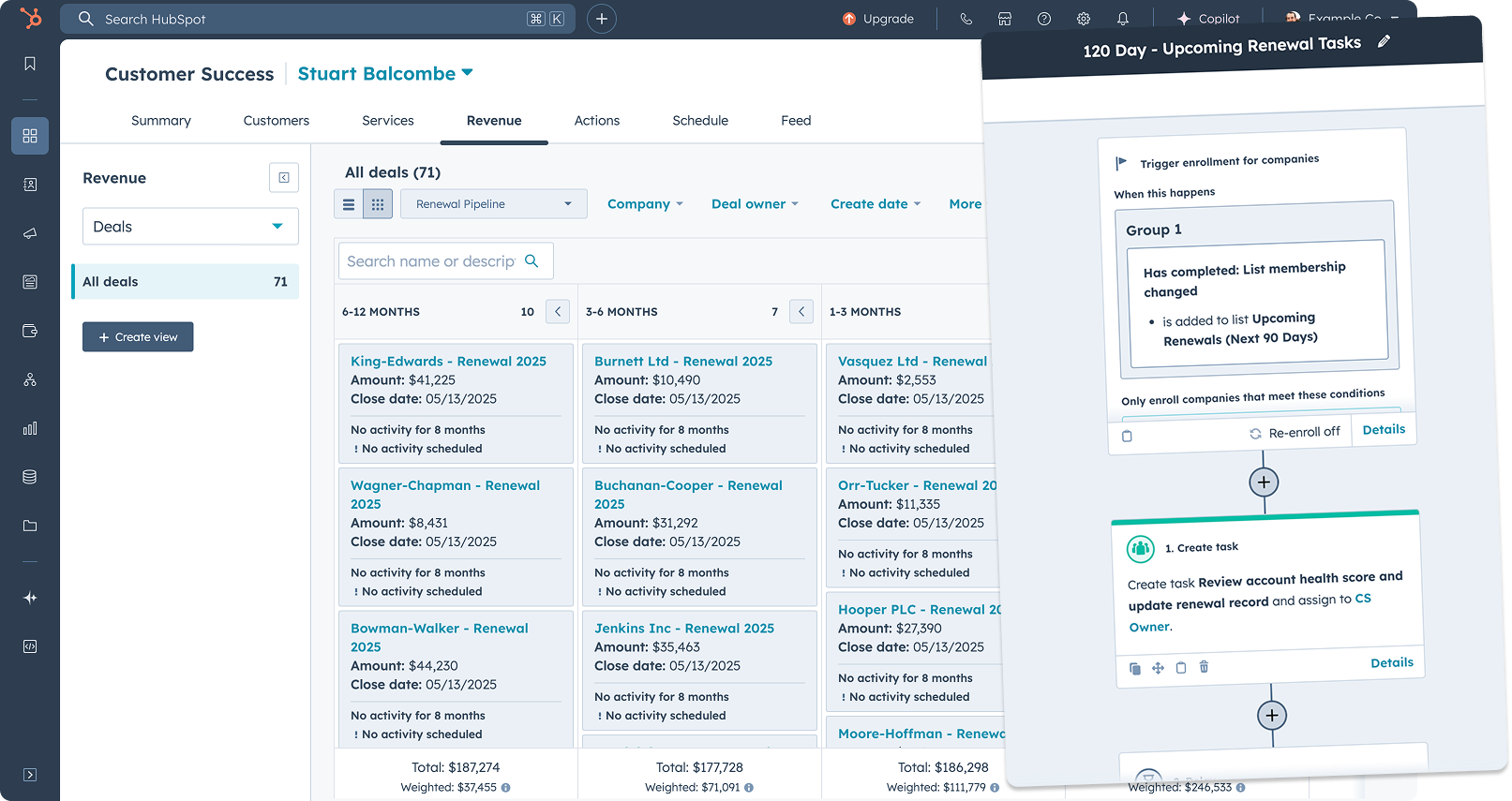Open Details on the trigger enrollment card

click(x=1384, y=429)
